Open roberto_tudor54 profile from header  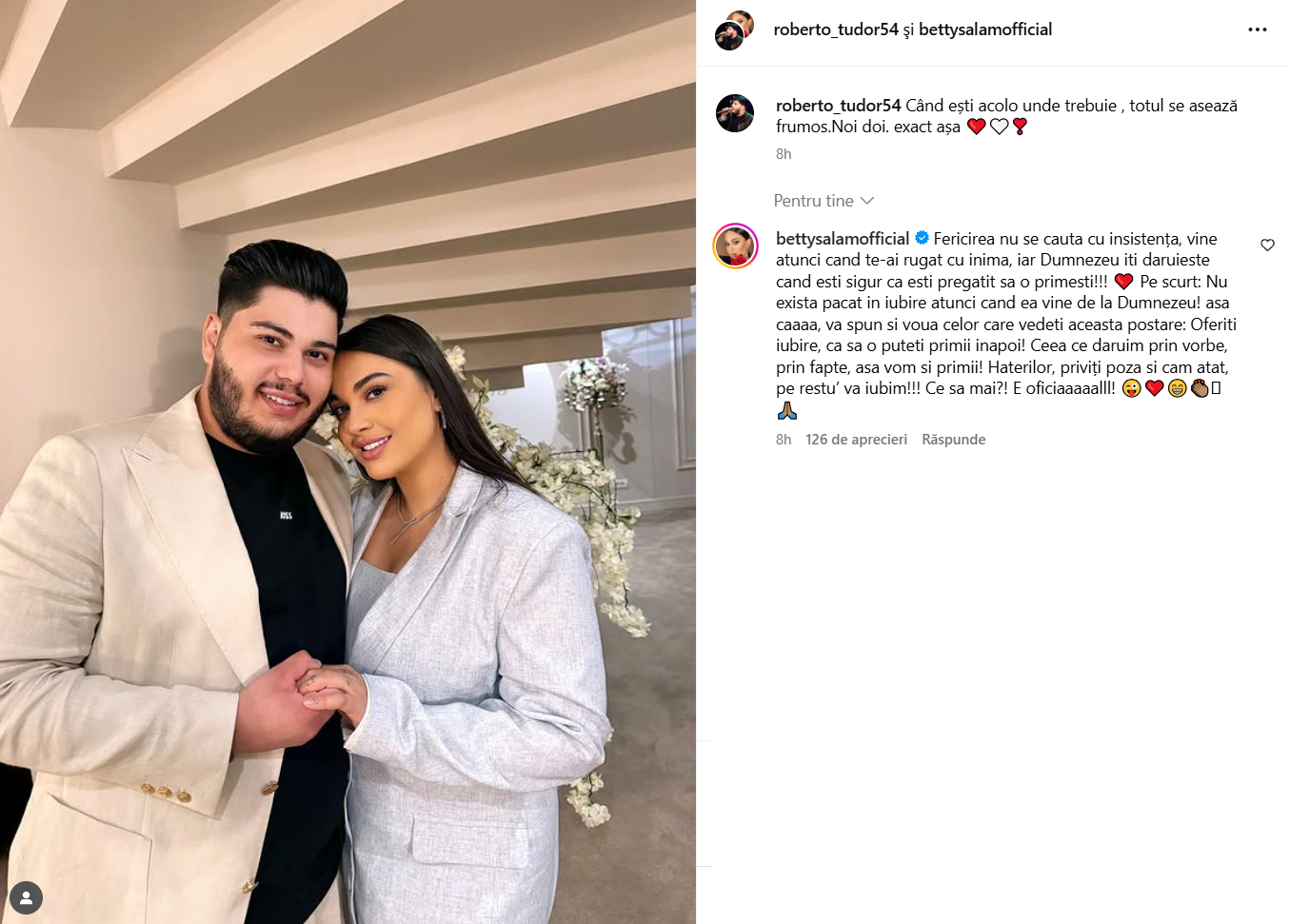[x=836, y=29]
